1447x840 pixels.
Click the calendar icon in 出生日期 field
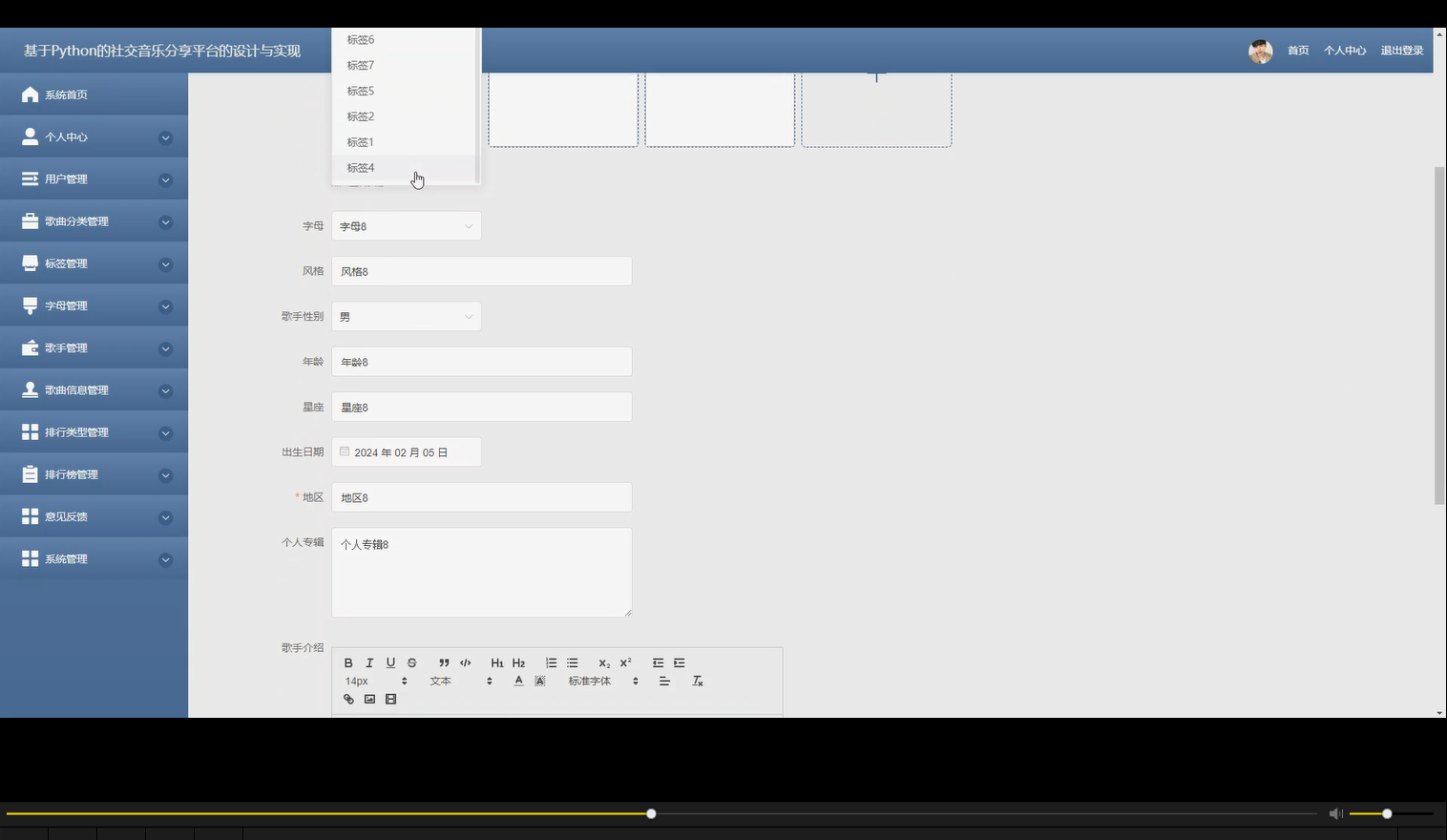[x=345, y=451]
